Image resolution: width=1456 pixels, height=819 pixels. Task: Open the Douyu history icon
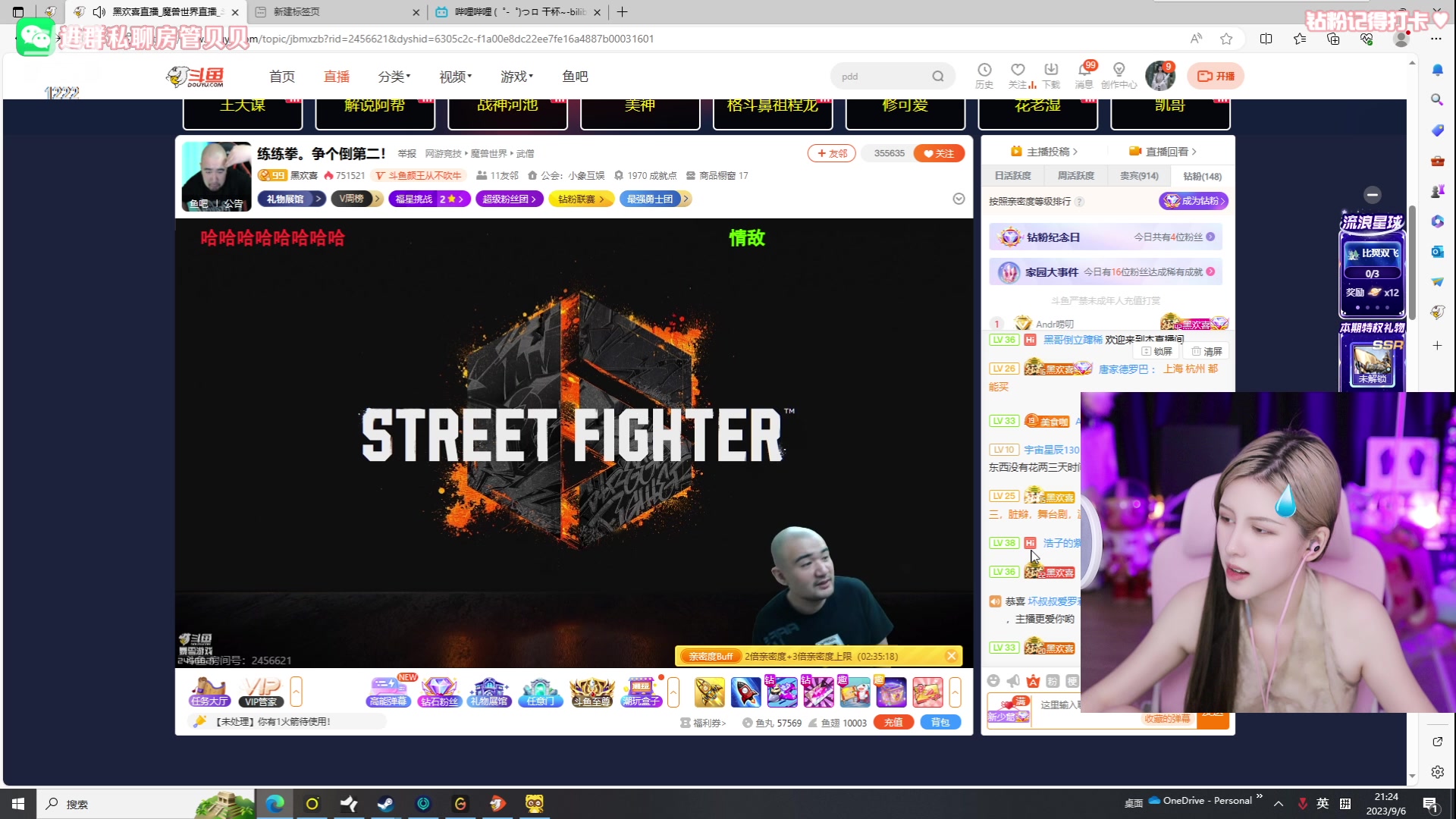click(x=984, y=75)
